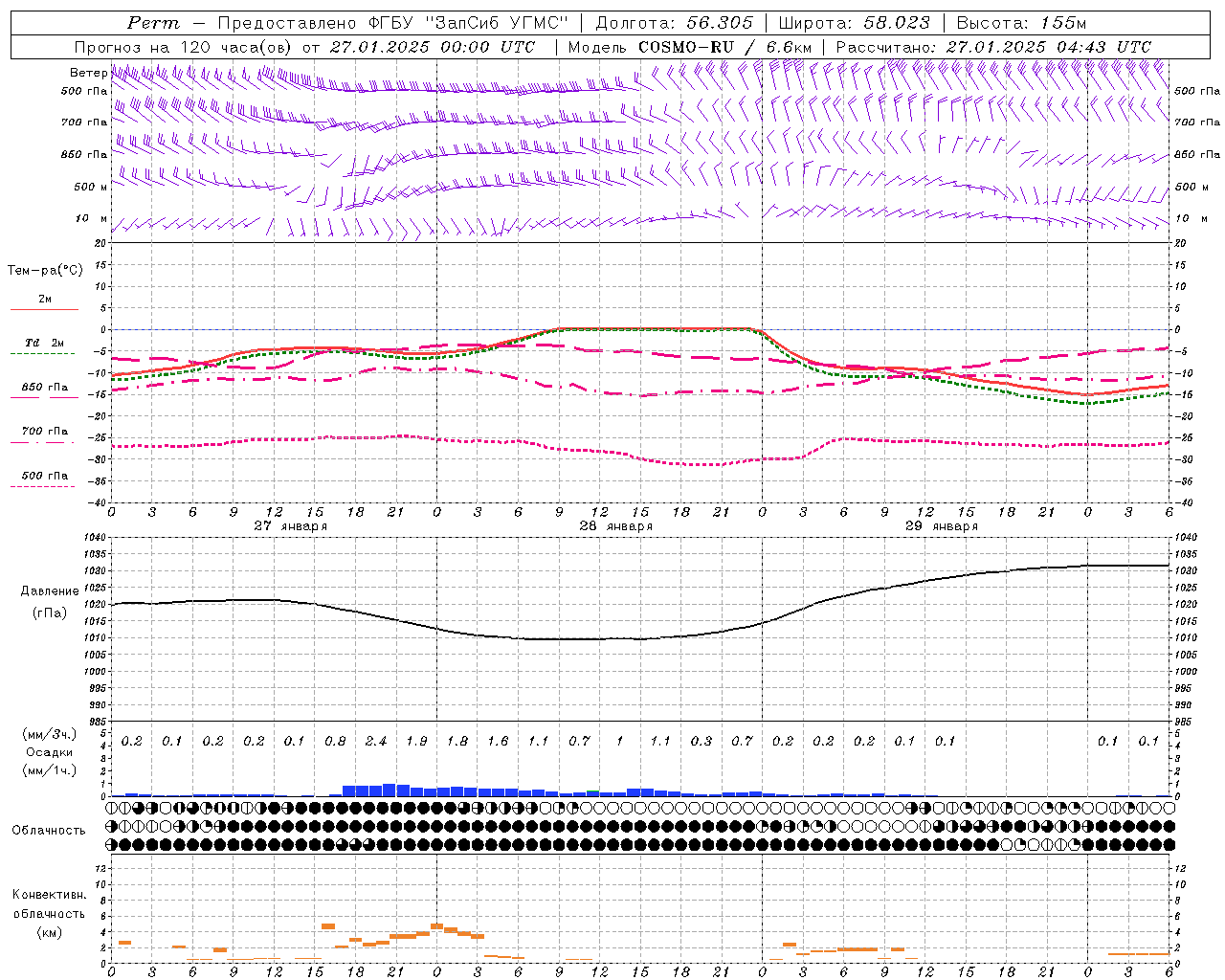Click the "27 января" date label
The image size is (1225, 980).
(290, 526)
